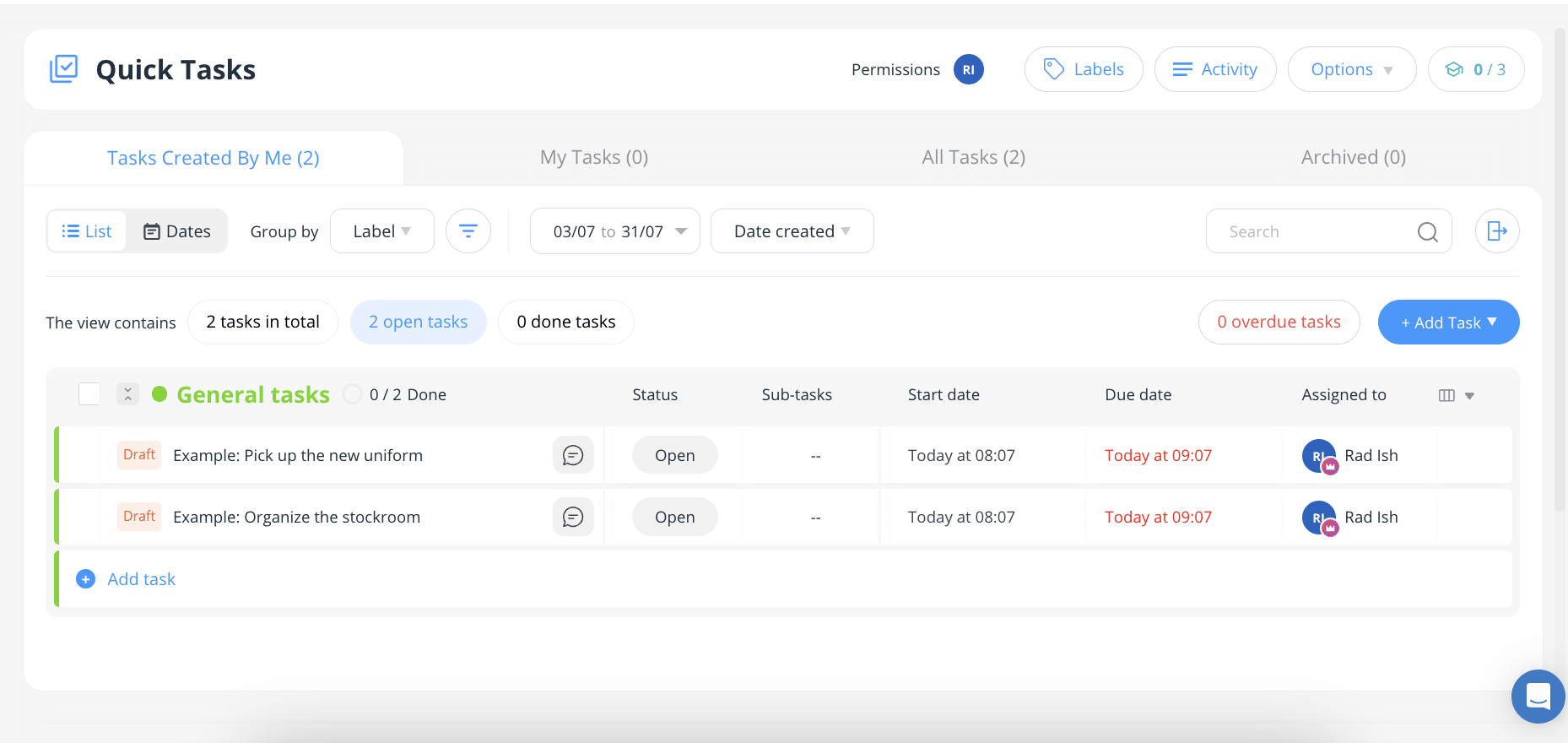Click the Due date column header
The height and width of the screenshot is (743, 1568).
coord(1138,394)
